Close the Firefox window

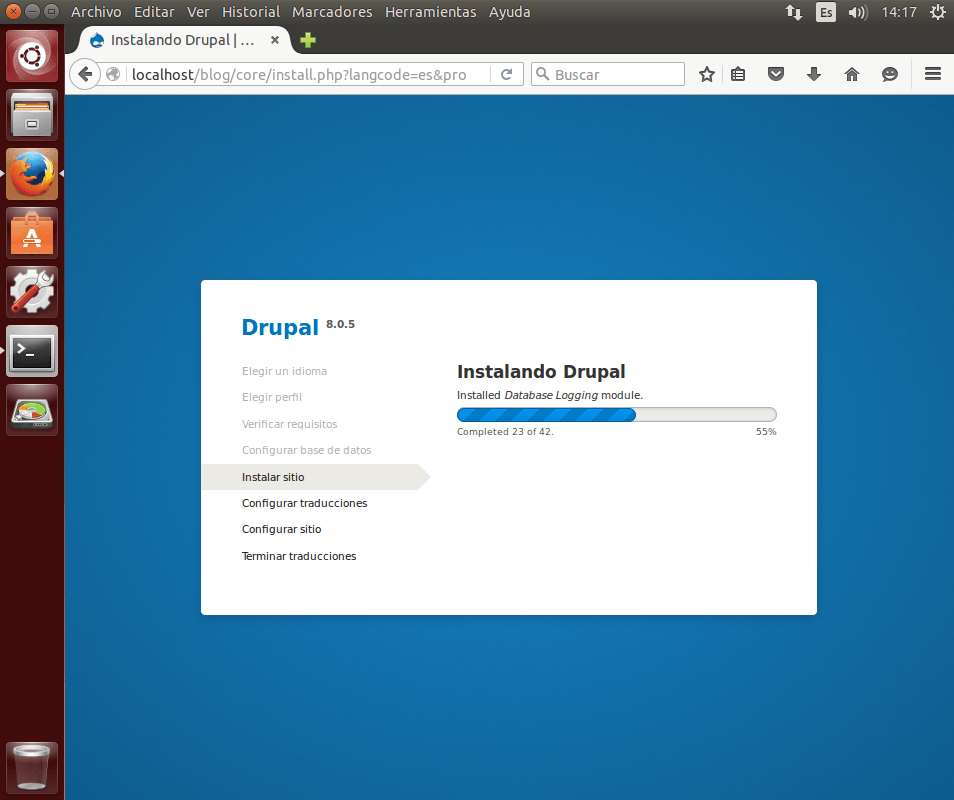tap(13, 12)
